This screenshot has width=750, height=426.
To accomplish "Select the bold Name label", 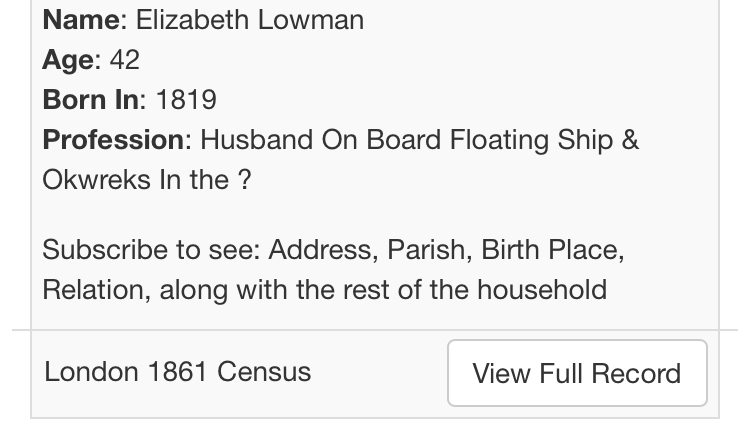I will click(81, 20).
